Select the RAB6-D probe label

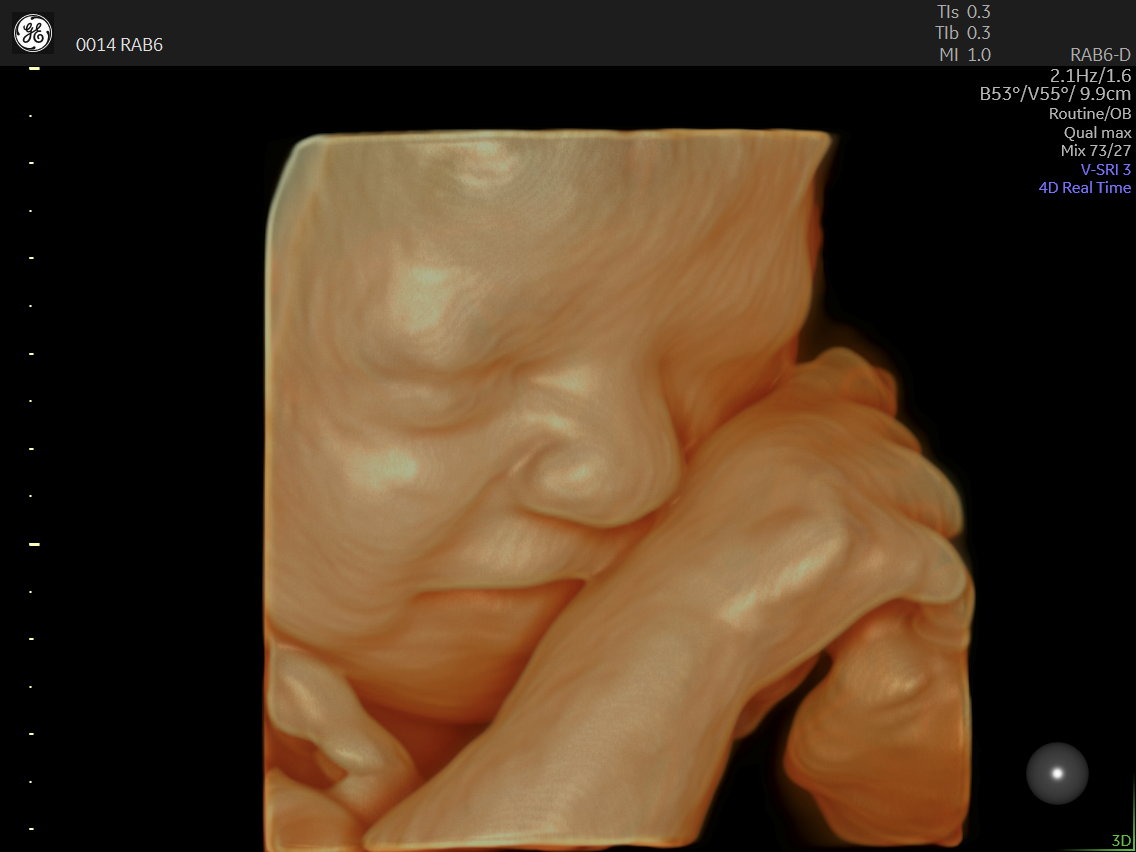click(1100, 55)
